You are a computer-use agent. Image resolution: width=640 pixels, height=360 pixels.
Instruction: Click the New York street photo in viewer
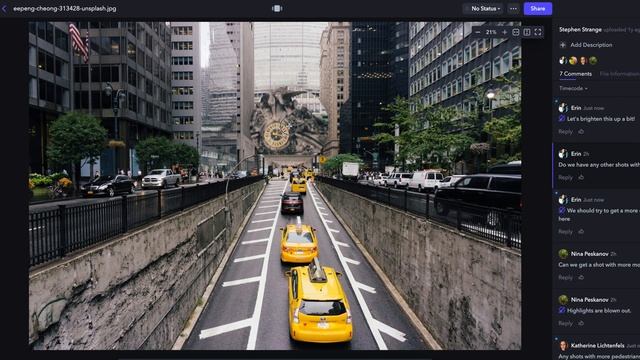coord(275,186)
